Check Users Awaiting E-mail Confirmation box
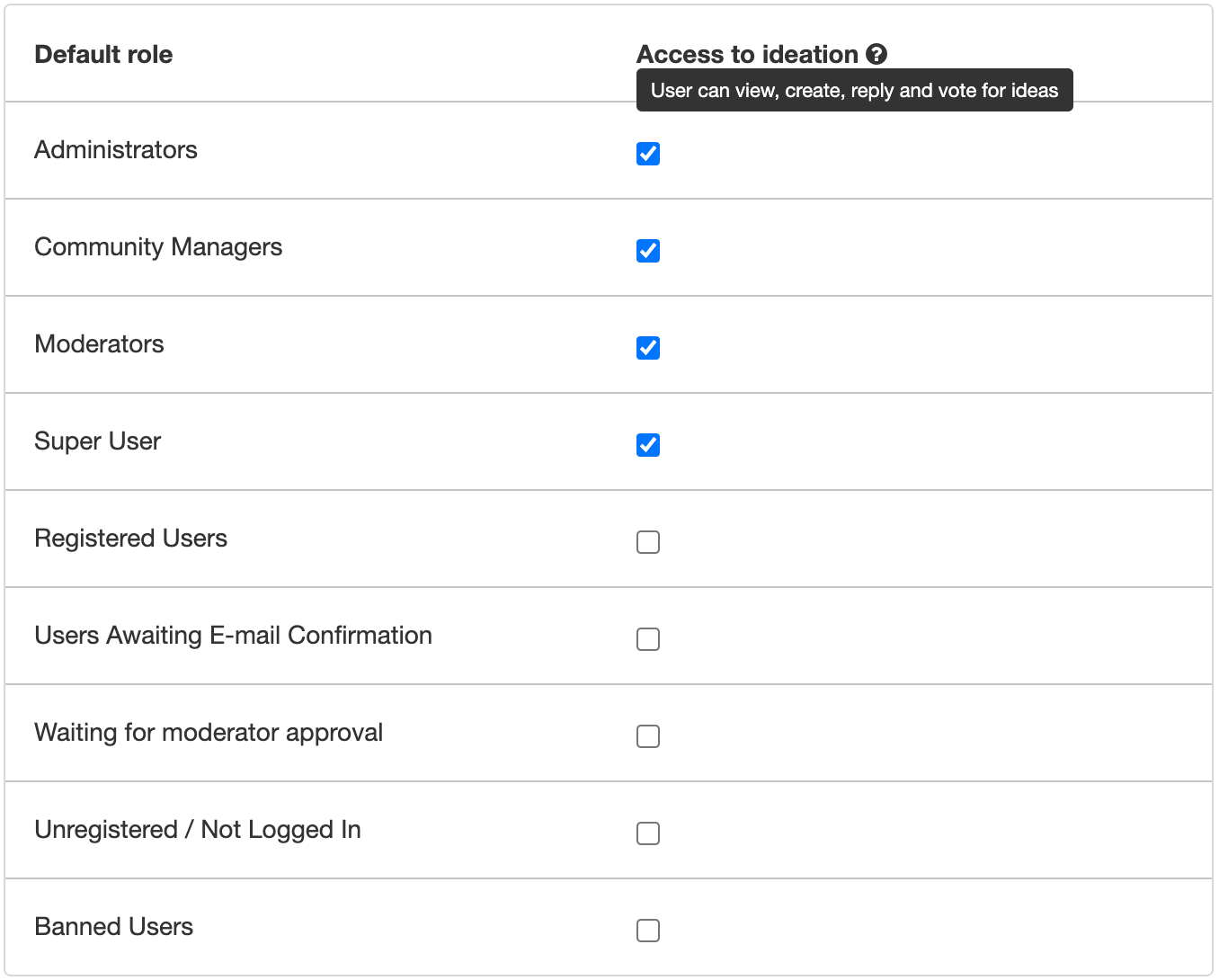The width and height of the screenshot is (1219, 980). coord(648,639)
